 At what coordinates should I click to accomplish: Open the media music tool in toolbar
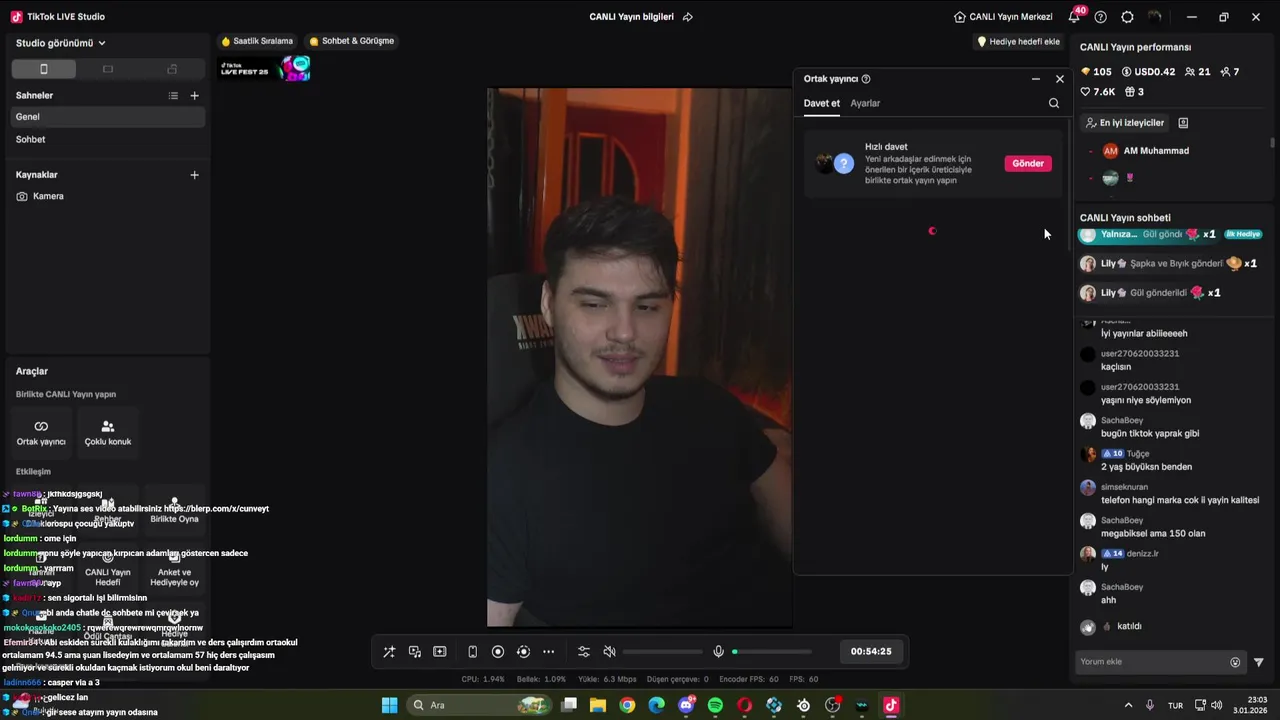415,652
